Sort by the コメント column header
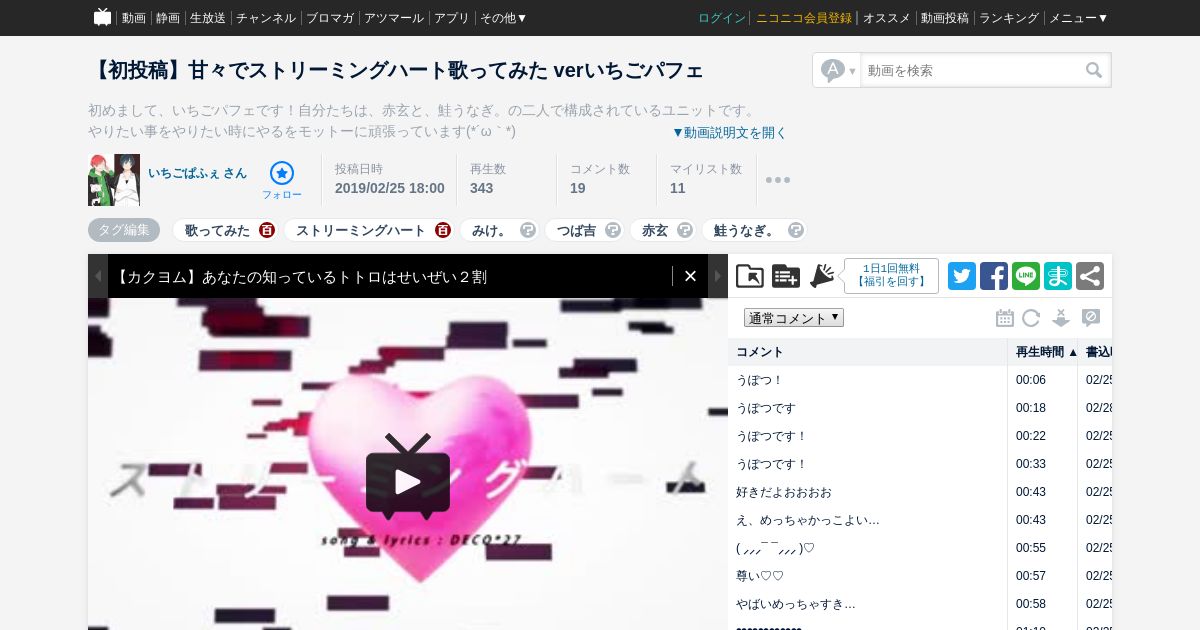This screenshot has height=630, width=1200. (868, 352)
